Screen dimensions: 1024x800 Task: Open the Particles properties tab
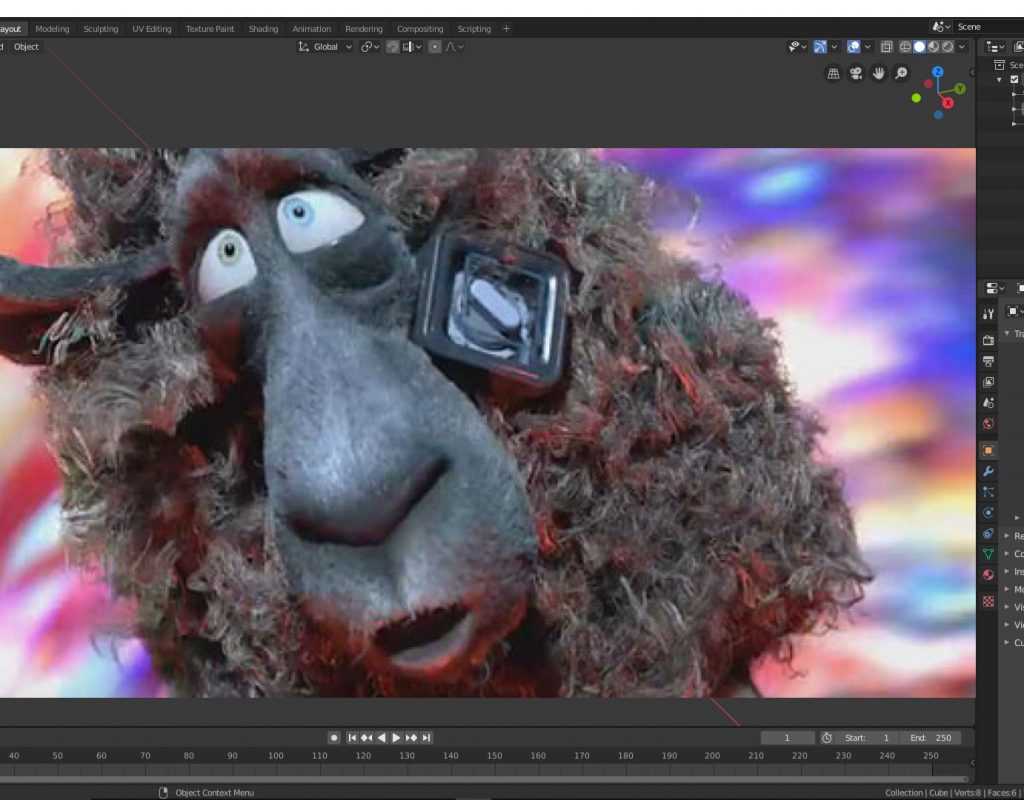(x=988, y=492)
